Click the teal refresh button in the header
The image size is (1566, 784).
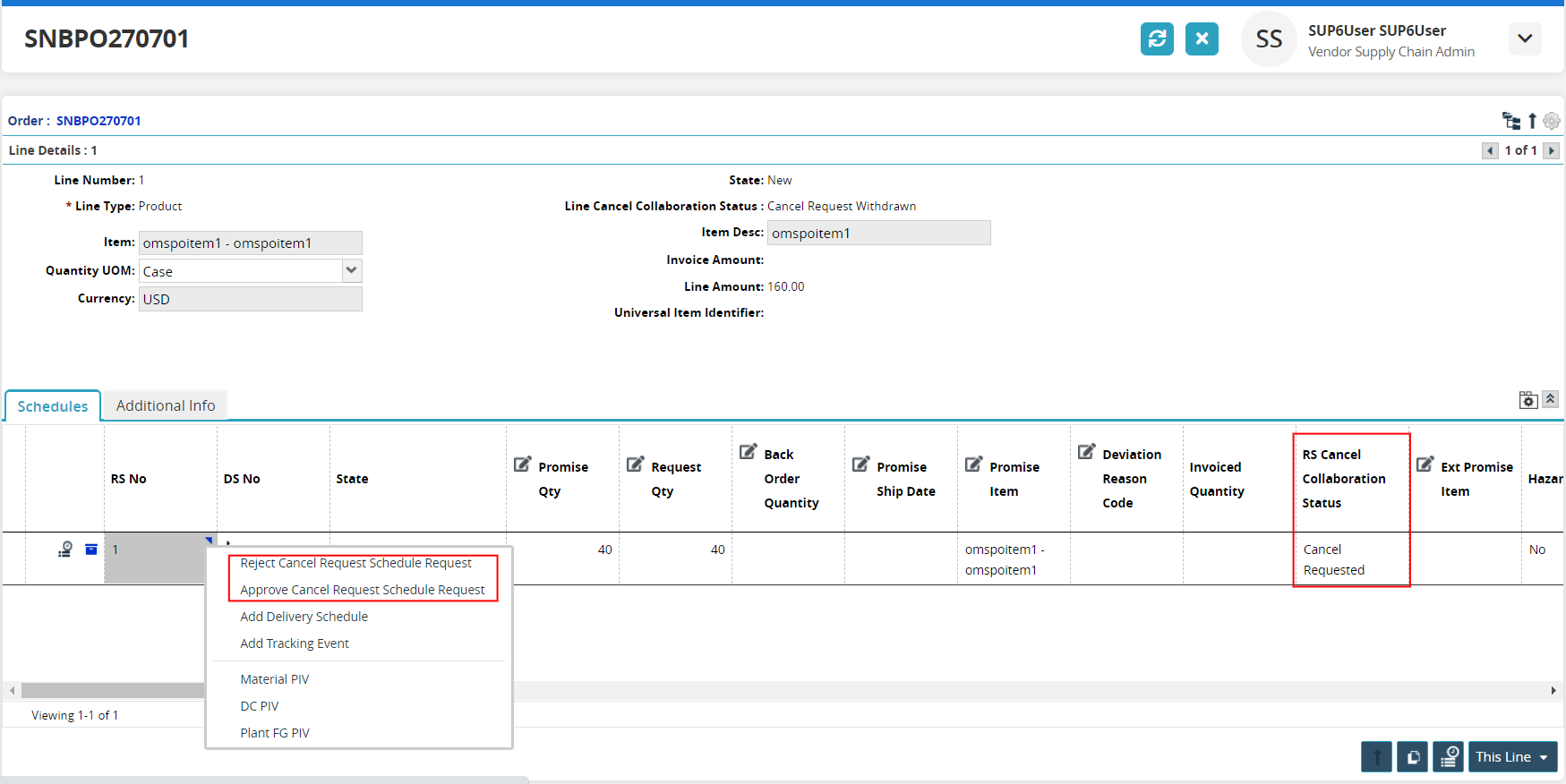1157,38
